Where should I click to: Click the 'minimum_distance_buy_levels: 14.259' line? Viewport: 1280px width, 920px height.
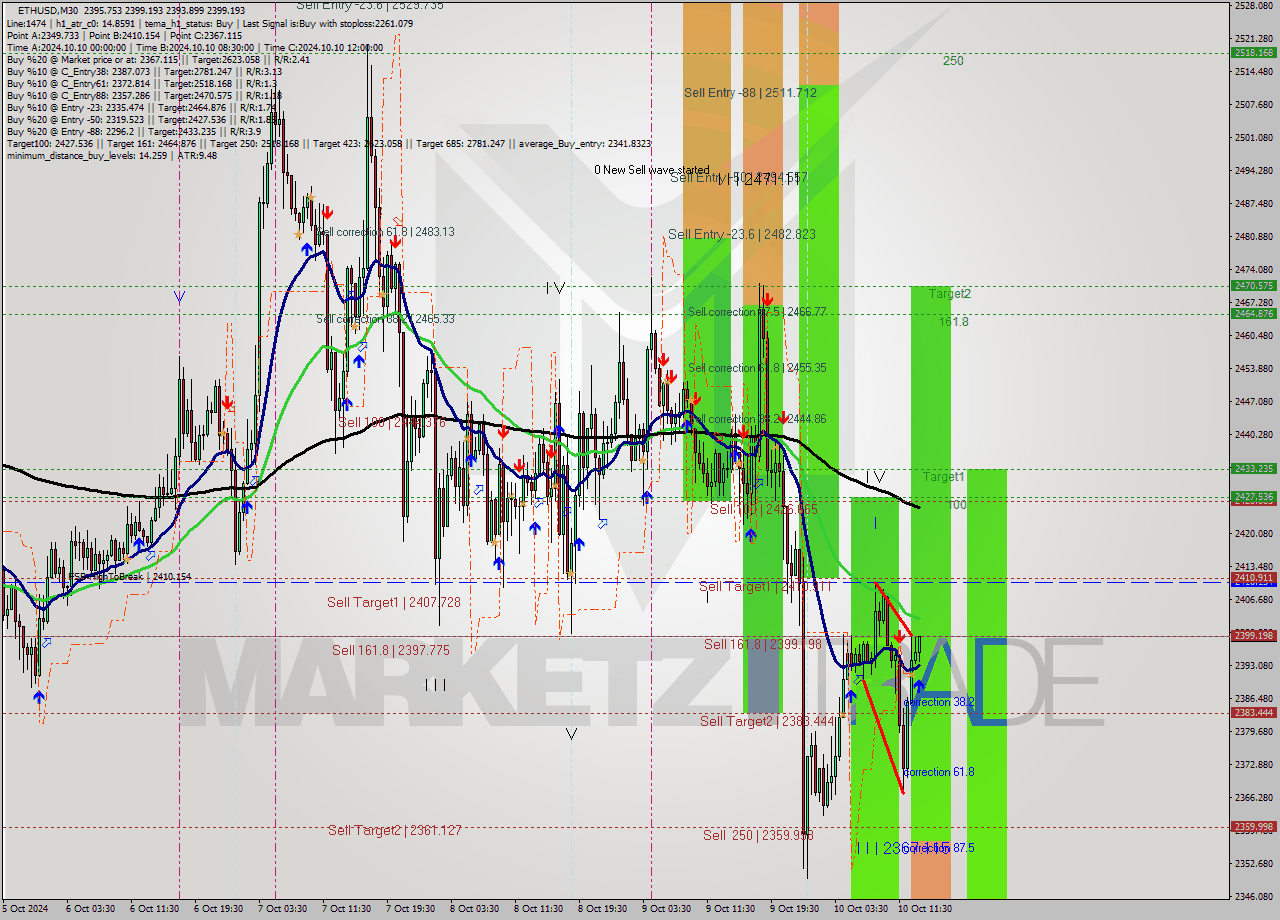(x=111, y=155)
